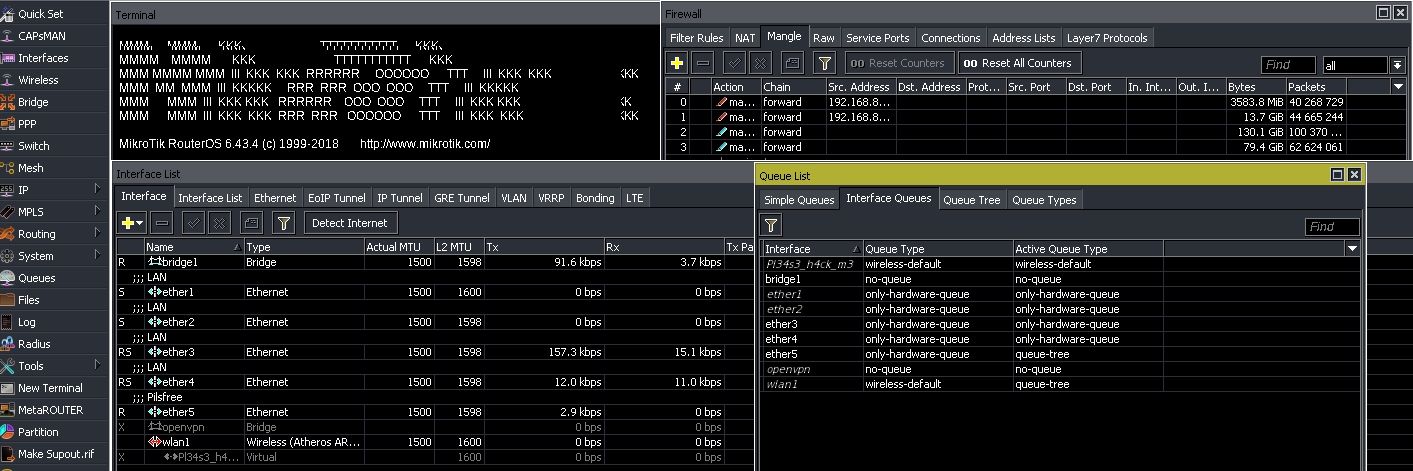Image resolution: width=1413 pixels, height=471 pixels.
Task: Click the filter funnel in Queue List
Action: pyautogui.click(x=772, y=227)
